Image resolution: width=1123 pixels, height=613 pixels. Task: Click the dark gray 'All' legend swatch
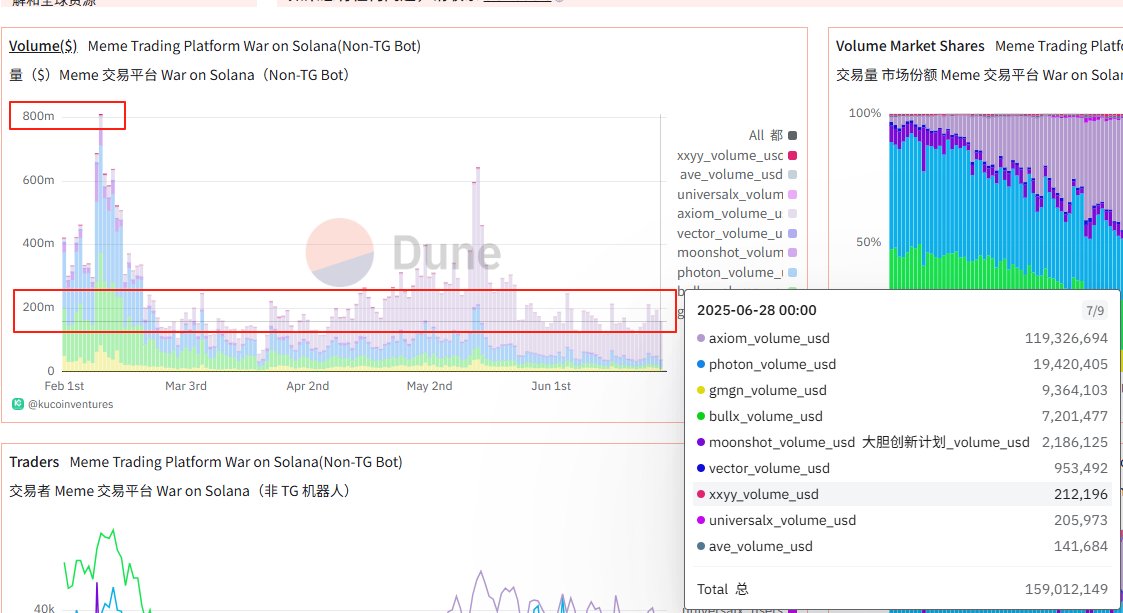point(792,135)
